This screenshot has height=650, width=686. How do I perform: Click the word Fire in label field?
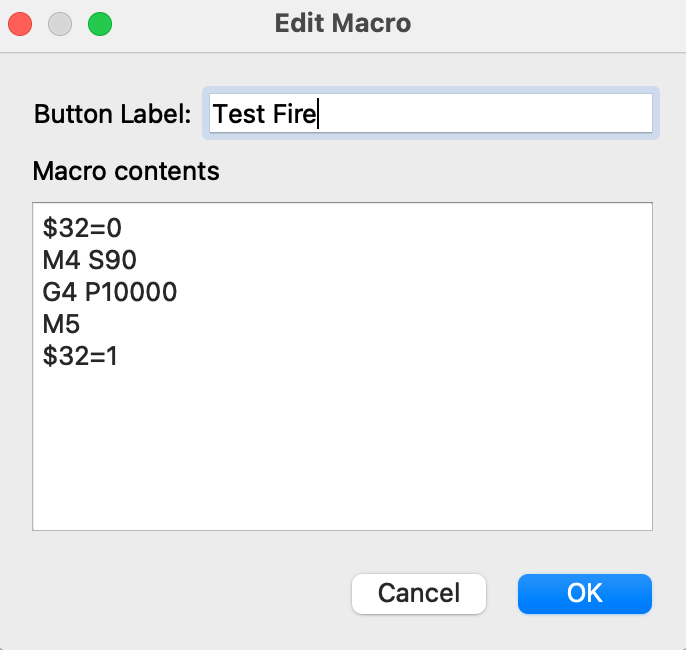tap(294, 114)
